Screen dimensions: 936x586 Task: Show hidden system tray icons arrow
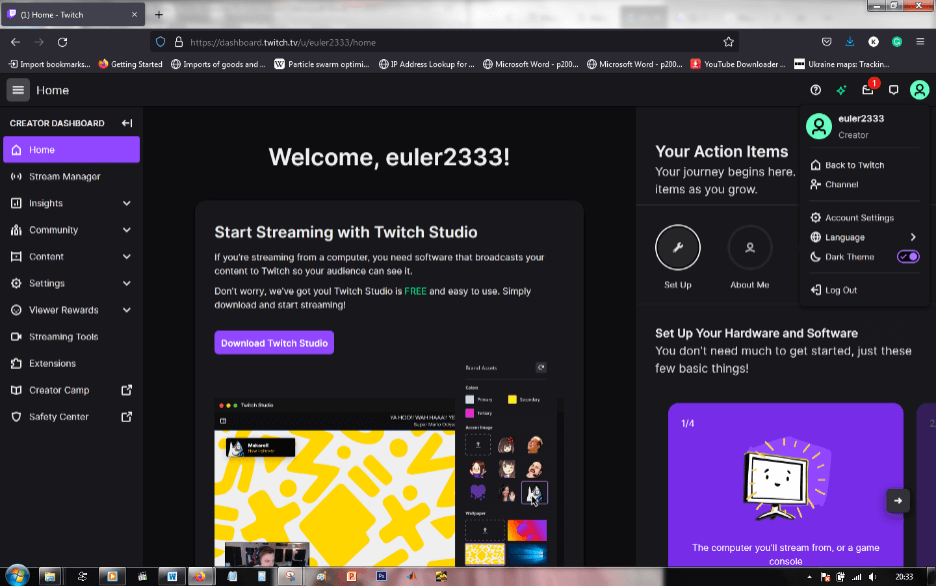point(809,577)
